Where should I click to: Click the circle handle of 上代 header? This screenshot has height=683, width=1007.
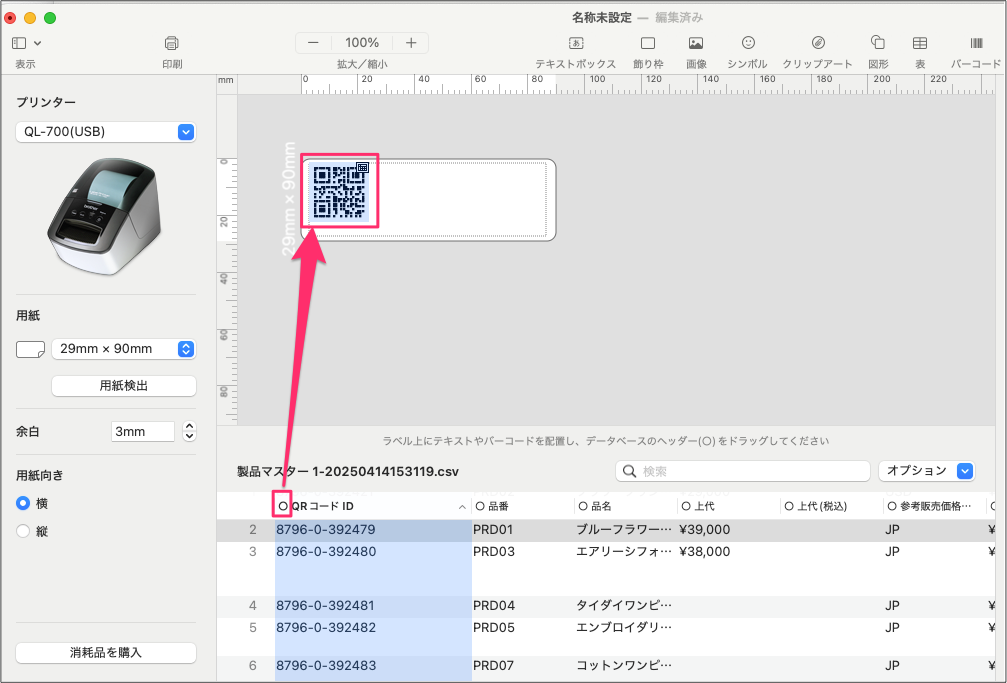[x=686, y=506]
